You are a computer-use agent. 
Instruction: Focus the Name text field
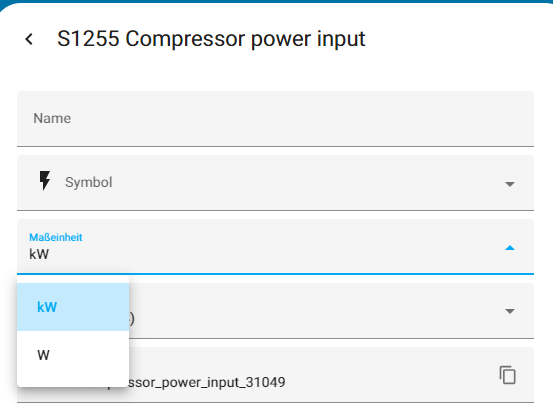click(x=275, y=118)
